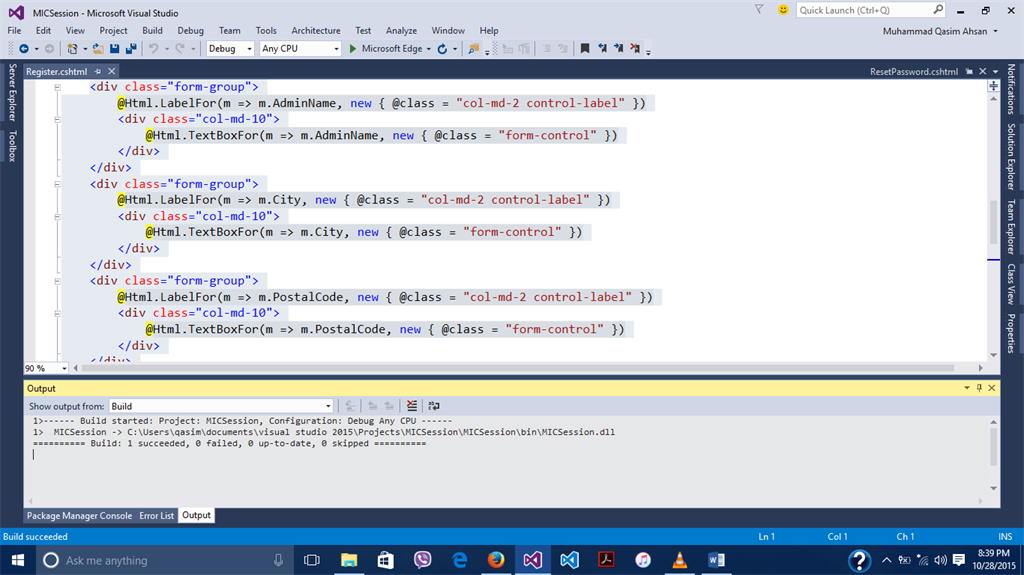Click the notifications flag icon in title bar

(759, 10)
